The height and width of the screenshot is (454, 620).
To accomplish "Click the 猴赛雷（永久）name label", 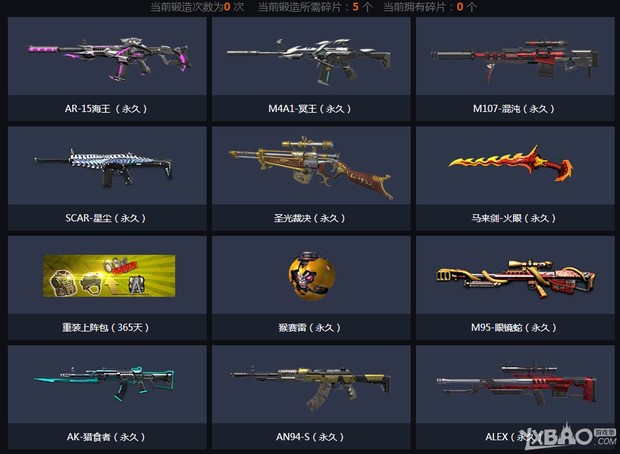I will coord(310,327).
